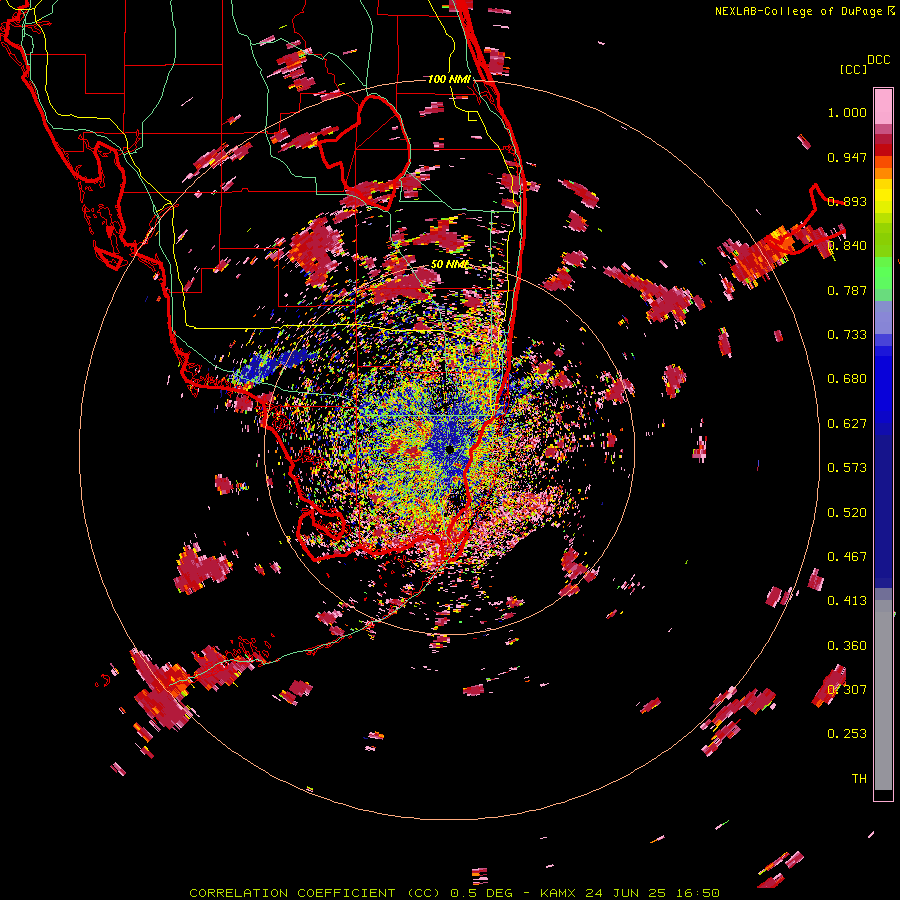Screen dimensions: 900x900
Task: Click the KAMX station identifier
Action: (x=558, y=893)
